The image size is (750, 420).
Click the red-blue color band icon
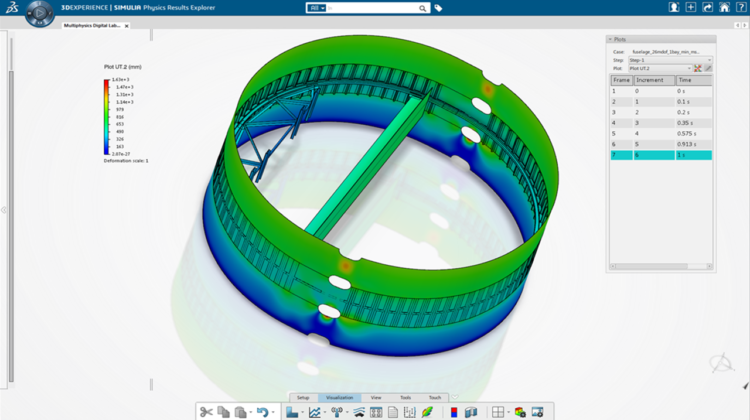[456, 411]
